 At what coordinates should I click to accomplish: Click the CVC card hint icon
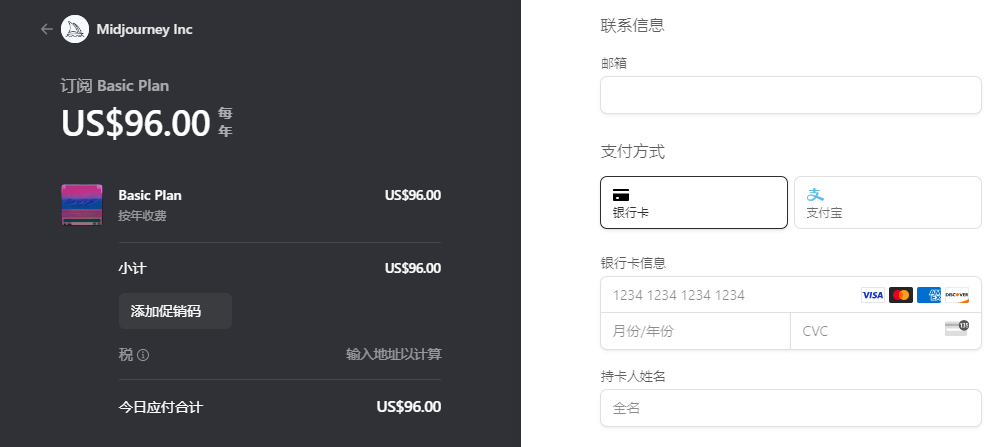tap(957, 328)
